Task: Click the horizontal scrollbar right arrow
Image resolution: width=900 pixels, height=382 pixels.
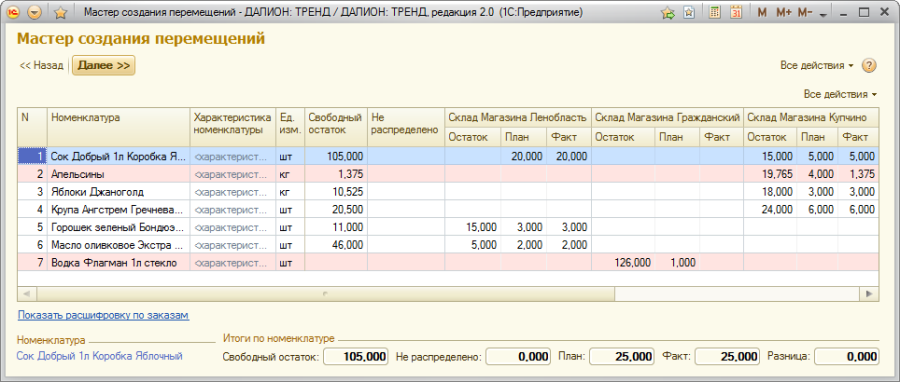Action: click(x=869, y=294)
